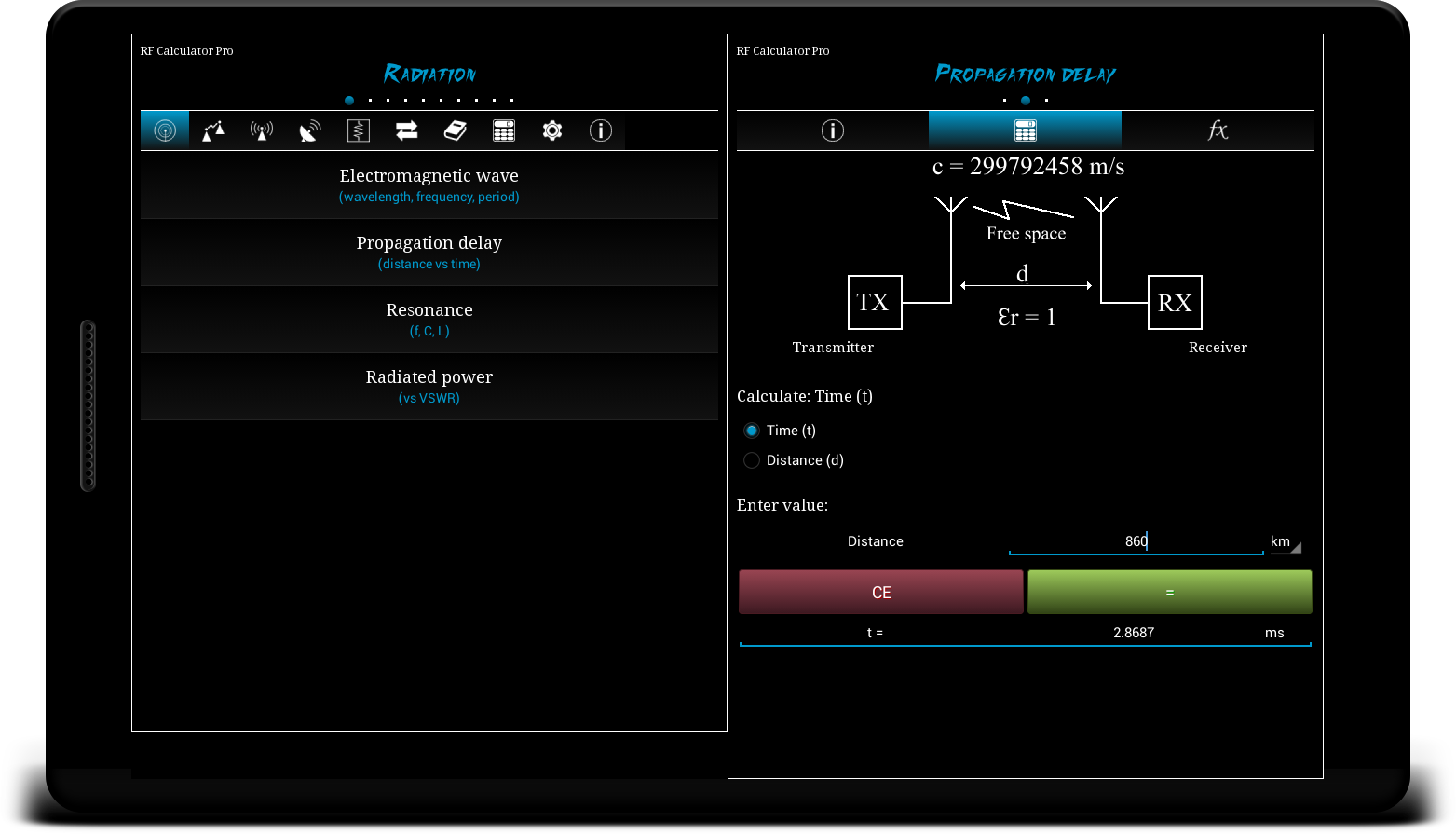Open the calculator icon in left toolbar
This screenshot has width=1456, height=834.
[x=504, y=130]
